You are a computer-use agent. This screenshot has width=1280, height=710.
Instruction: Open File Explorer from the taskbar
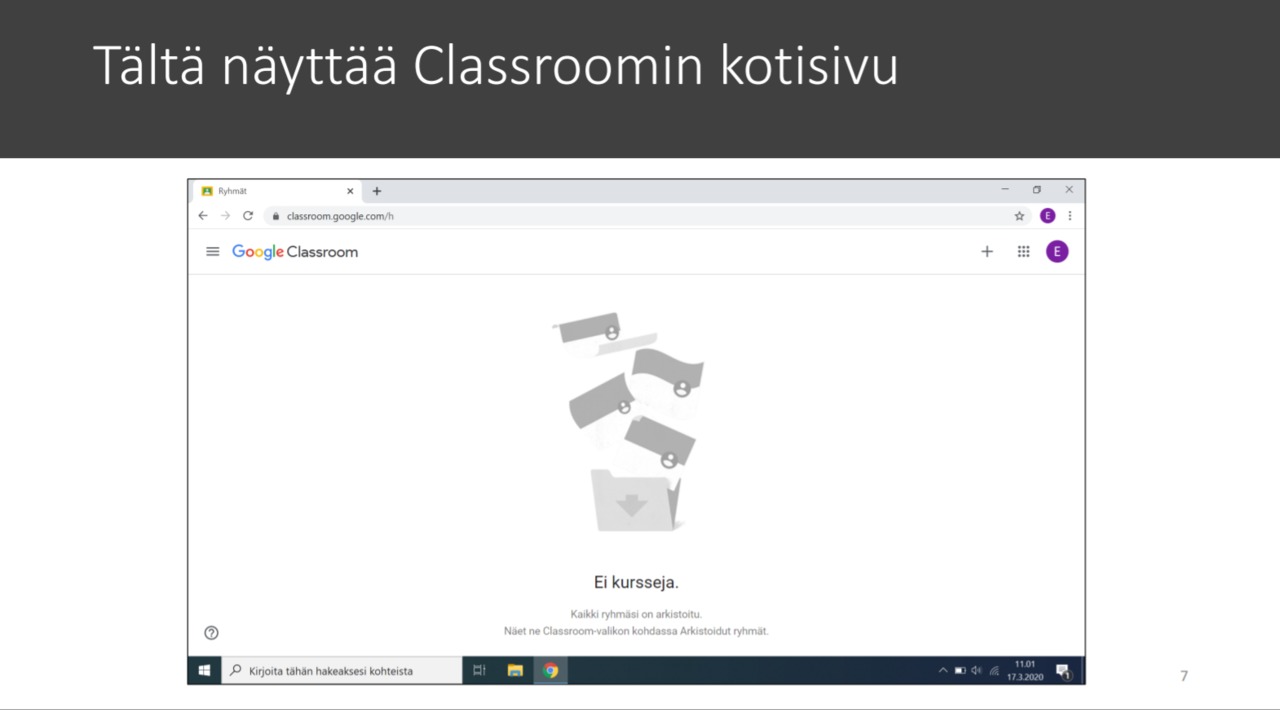pyautogui.click(x=515, y=670)
